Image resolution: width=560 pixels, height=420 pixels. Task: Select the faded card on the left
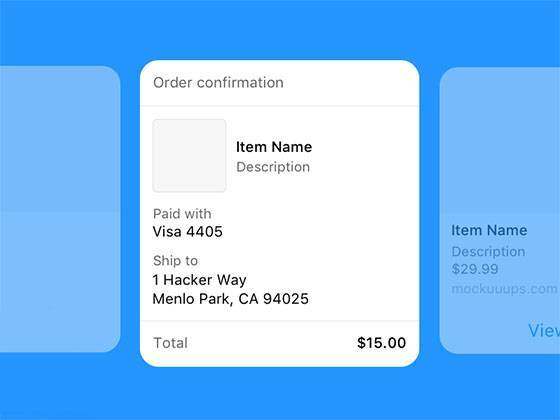[60, 209]
